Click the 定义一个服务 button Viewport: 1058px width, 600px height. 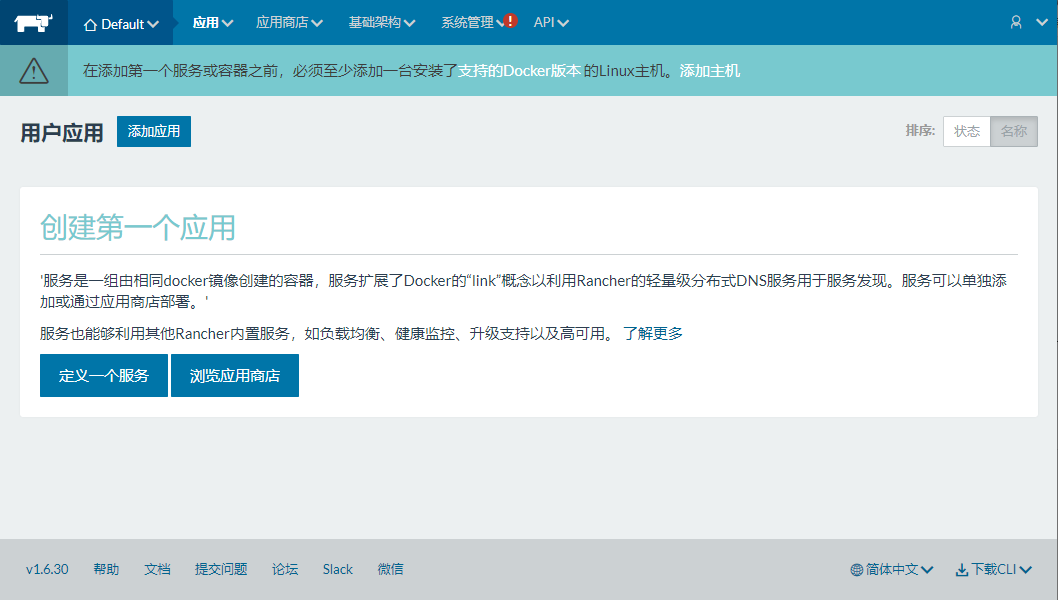point(104,375)
